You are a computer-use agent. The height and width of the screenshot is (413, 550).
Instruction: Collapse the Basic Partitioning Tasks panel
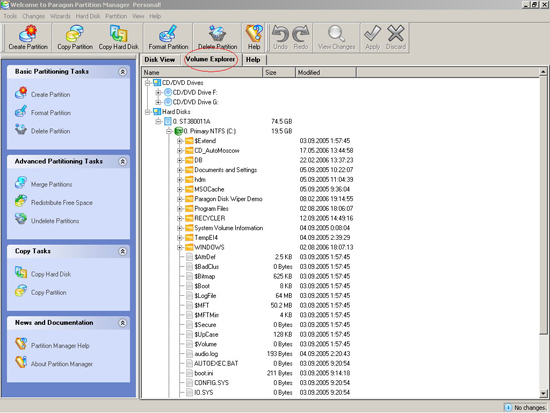click(x=122, y=72)
